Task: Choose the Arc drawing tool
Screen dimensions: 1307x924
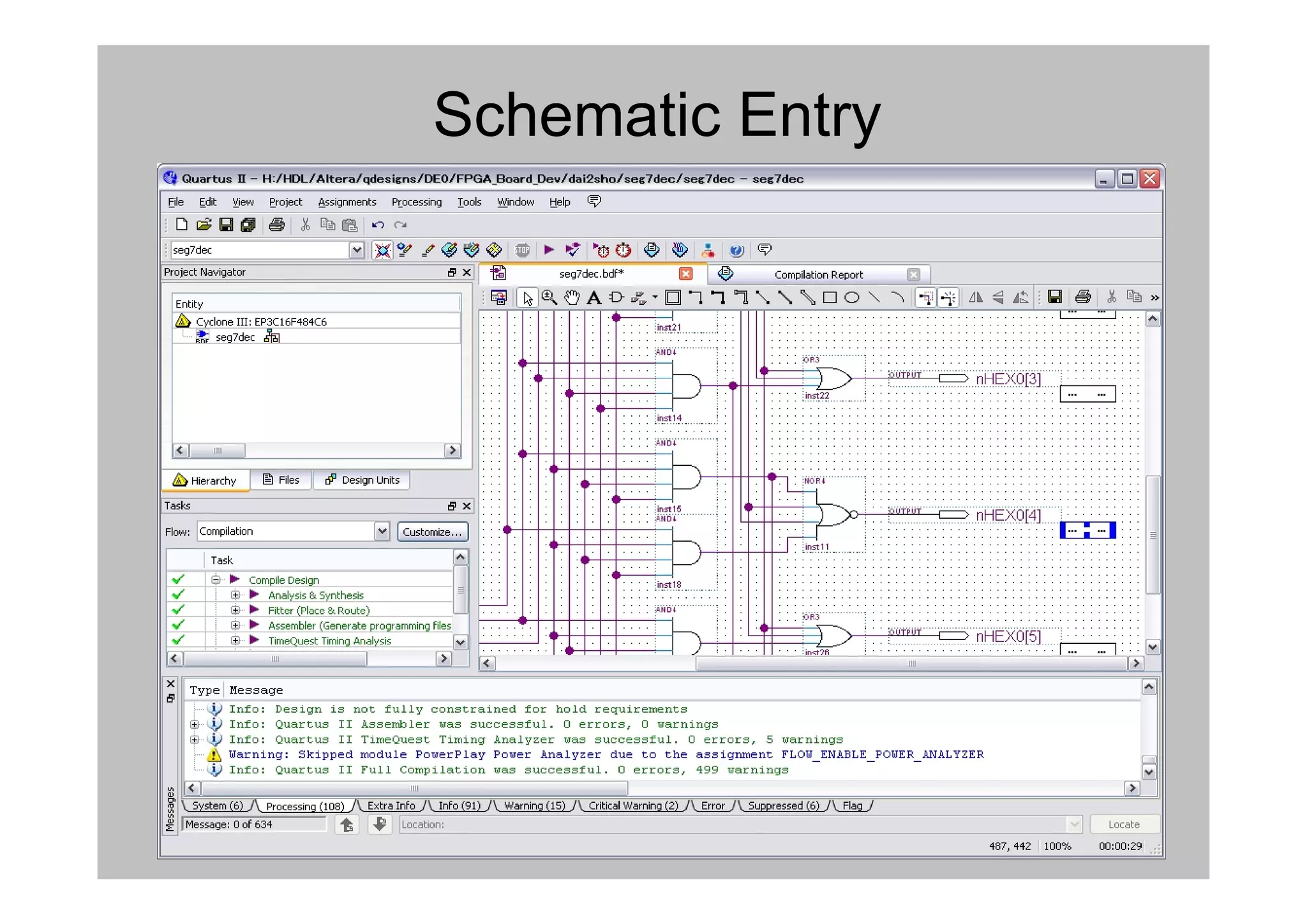Action: (x=897, y=297)
